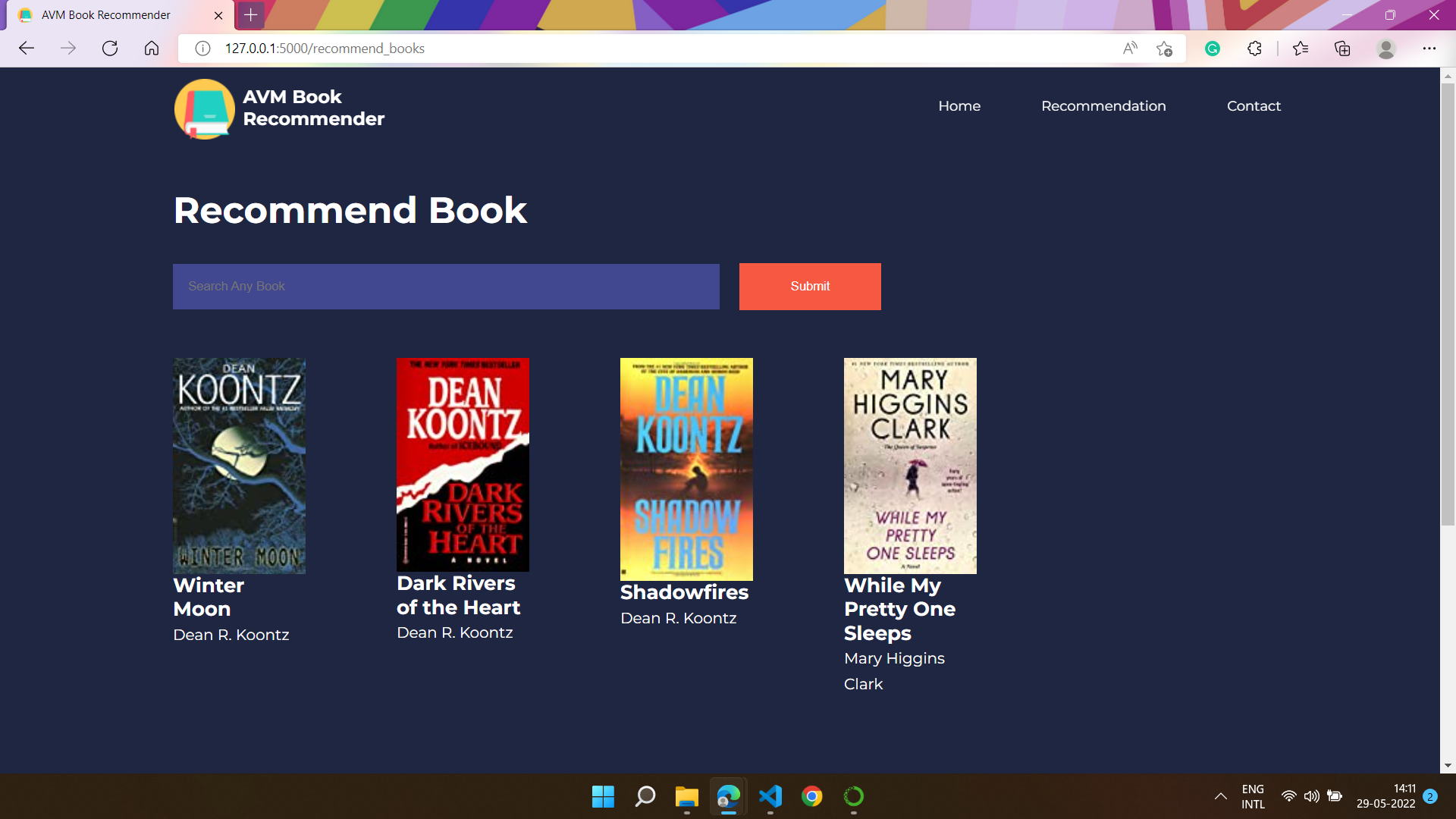The height and width of the screenshot is (819, 1456).
Task: Open the Recommendation nav link
Action: 1103,106
